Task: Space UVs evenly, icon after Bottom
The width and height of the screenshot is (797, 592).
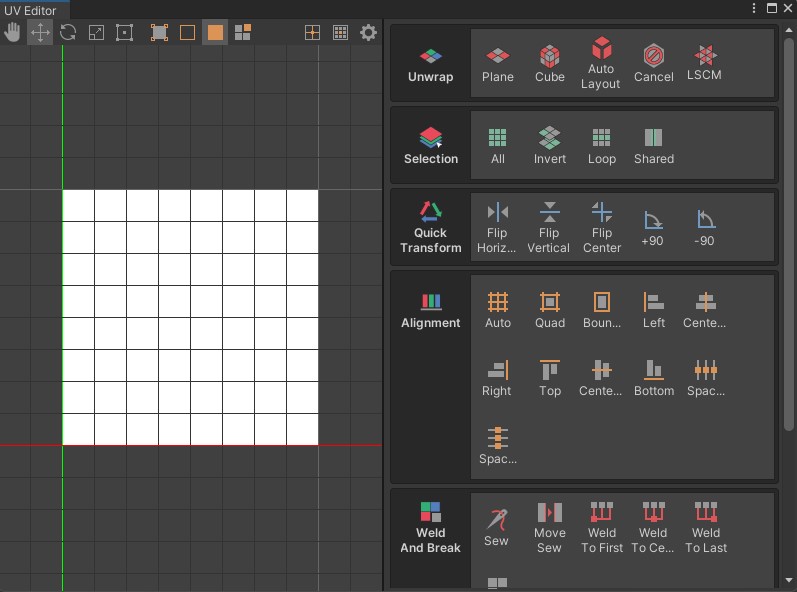Action: pos(706,378)
